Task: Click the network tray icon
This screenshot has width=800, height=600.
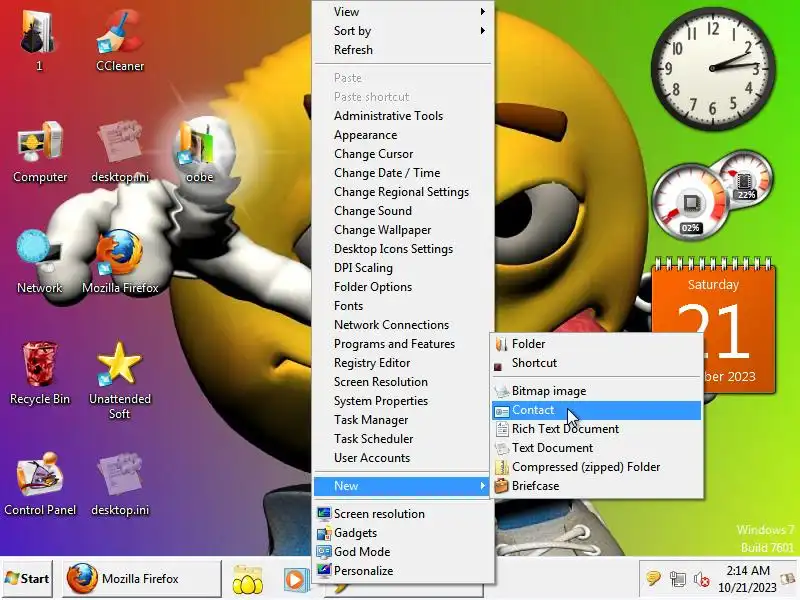Action: point(678,579)
